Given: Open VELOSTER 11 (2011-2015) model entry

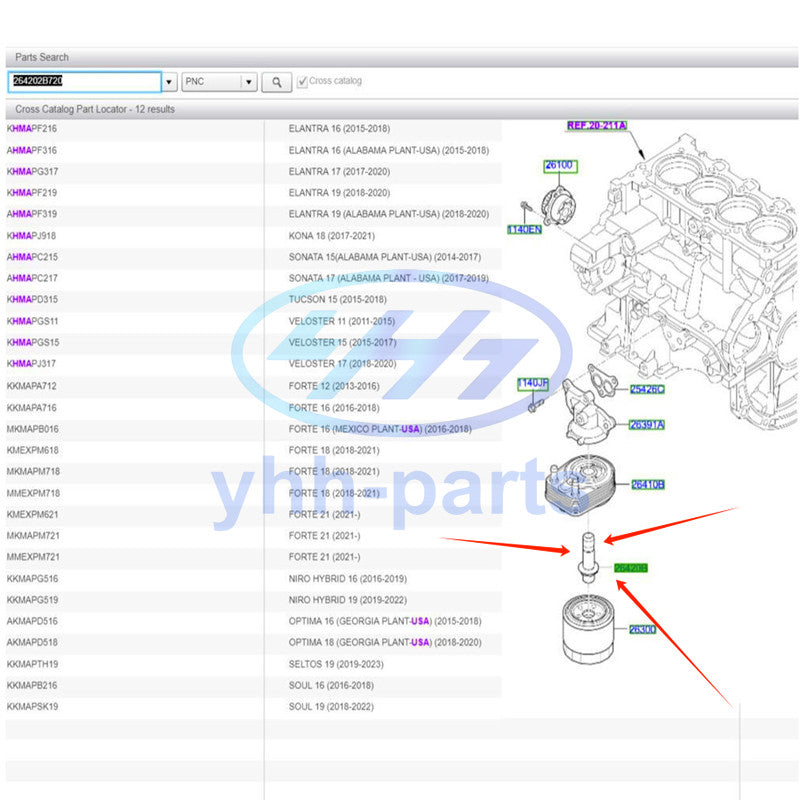Looking at the screenshot, I should point(342,321).
